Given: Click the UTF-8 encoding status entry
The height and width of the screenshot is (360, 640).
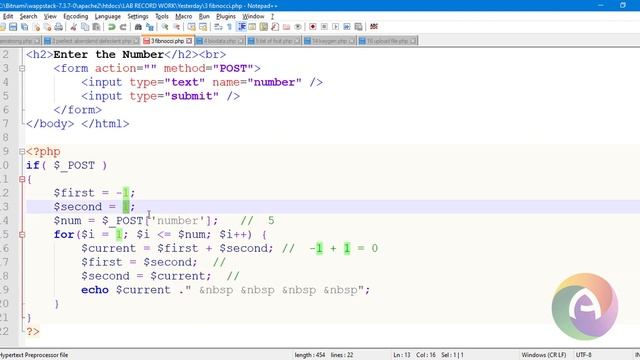Looking at the screenshot, I should tap(584, 355).
